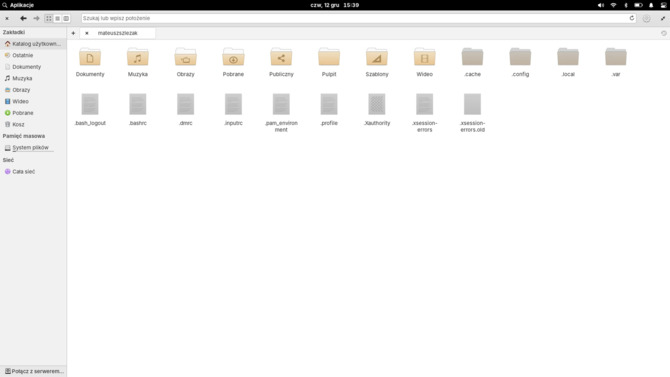670x377 pixels.
Task: Select the .pam_environment file
Action: pos(281,104)
